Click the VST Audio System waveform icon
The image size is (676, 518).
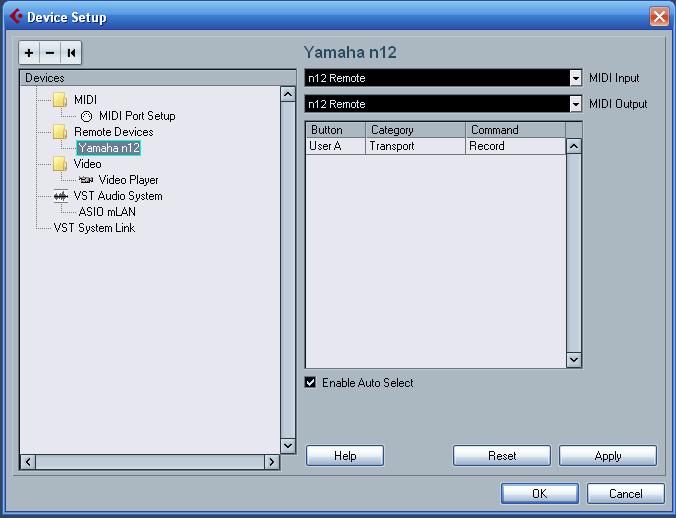pos(60,196)
